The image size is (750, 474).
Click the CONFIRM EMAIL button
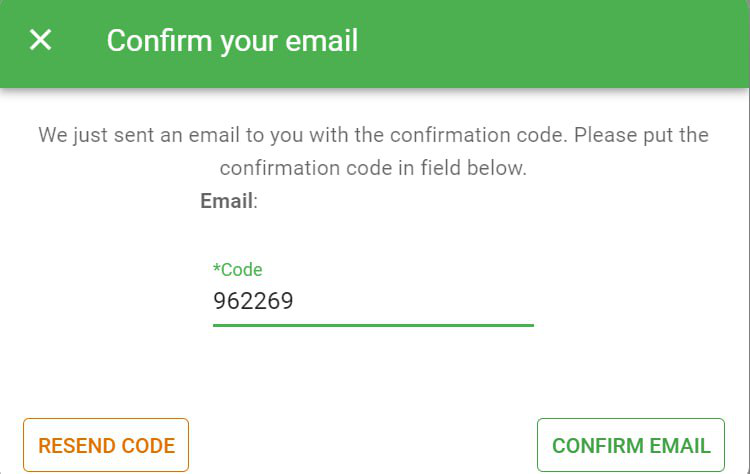pos(631,445)
